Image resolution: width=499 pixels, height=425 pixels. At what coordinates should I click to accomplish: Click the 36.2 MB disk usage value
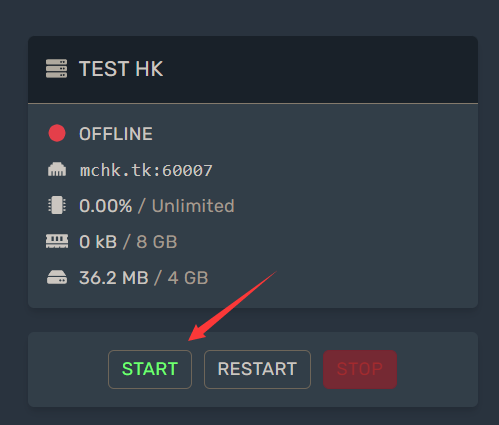(x=114, y=278)
